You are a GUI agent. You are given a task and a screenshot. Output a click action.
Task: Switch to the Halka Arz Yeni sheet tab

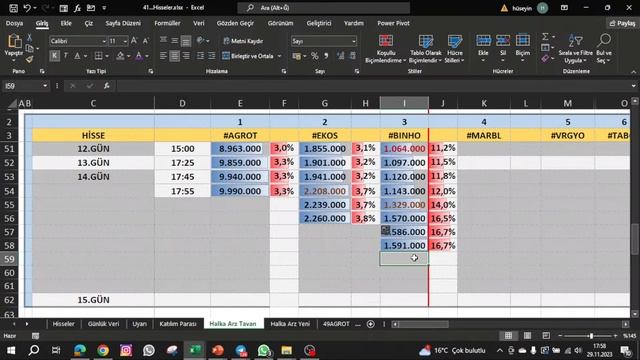pyautogui.click(x=290, y=324)
